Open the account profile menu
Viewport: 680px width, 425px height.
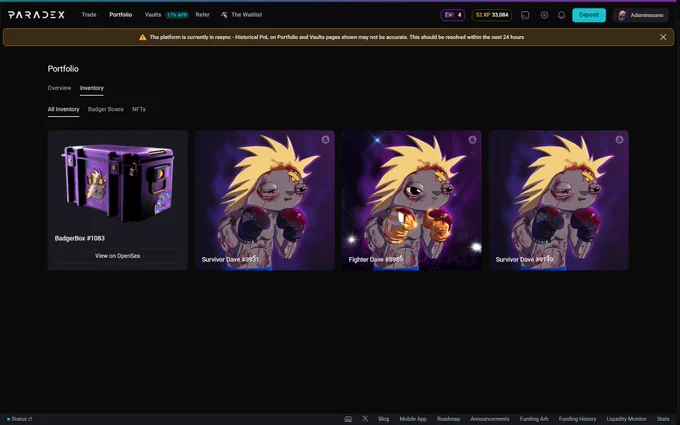641,15
